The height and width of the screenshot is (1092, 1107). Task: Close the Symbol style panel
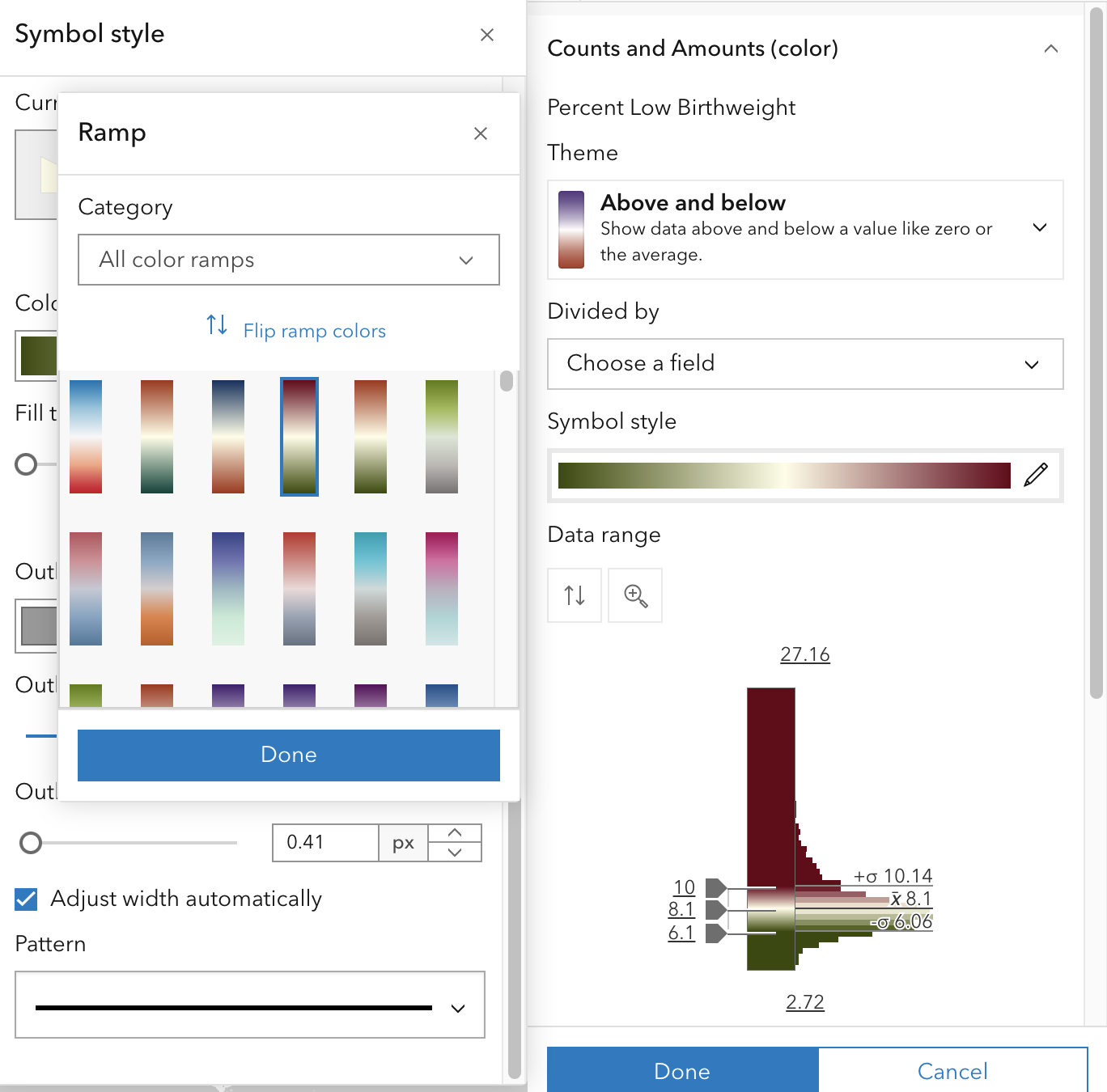point(487,35)
